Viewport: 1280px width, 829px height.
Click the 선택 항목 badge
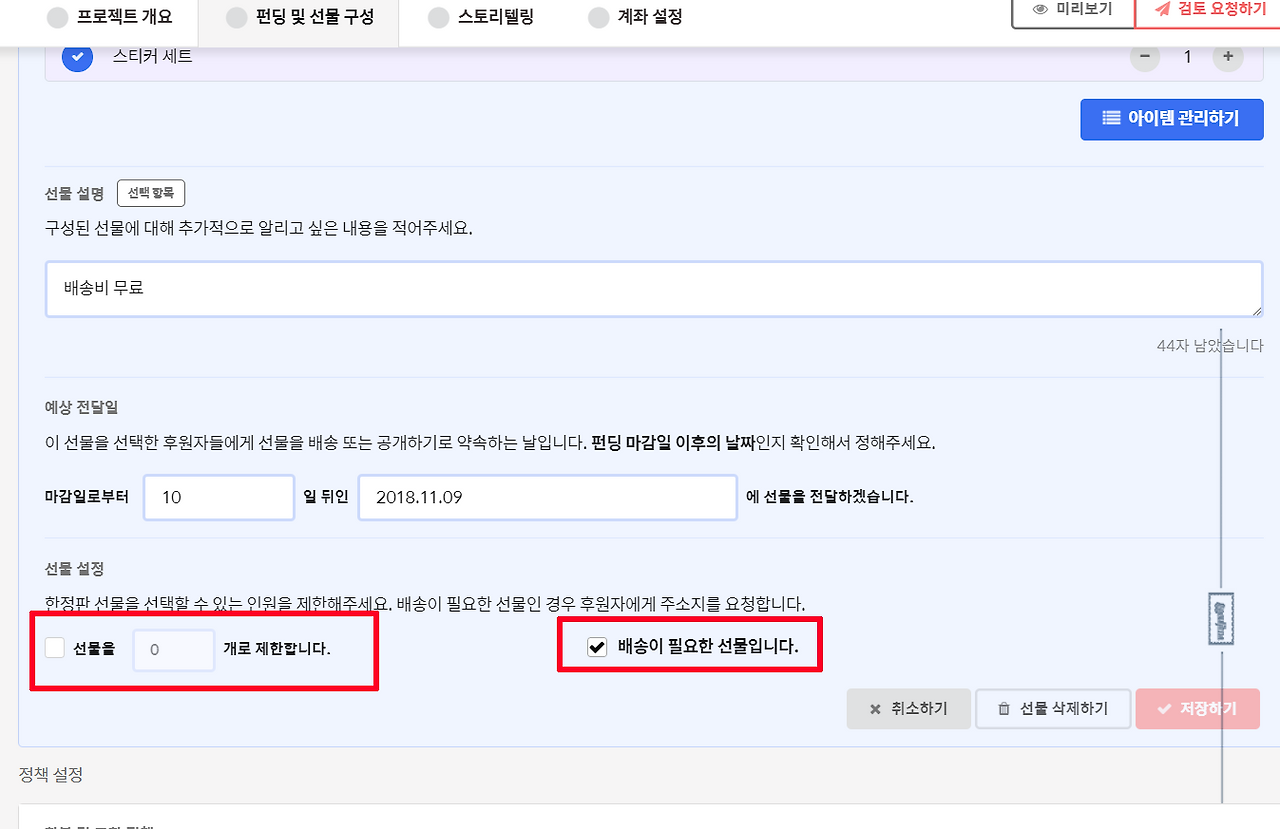coord(151,193)
